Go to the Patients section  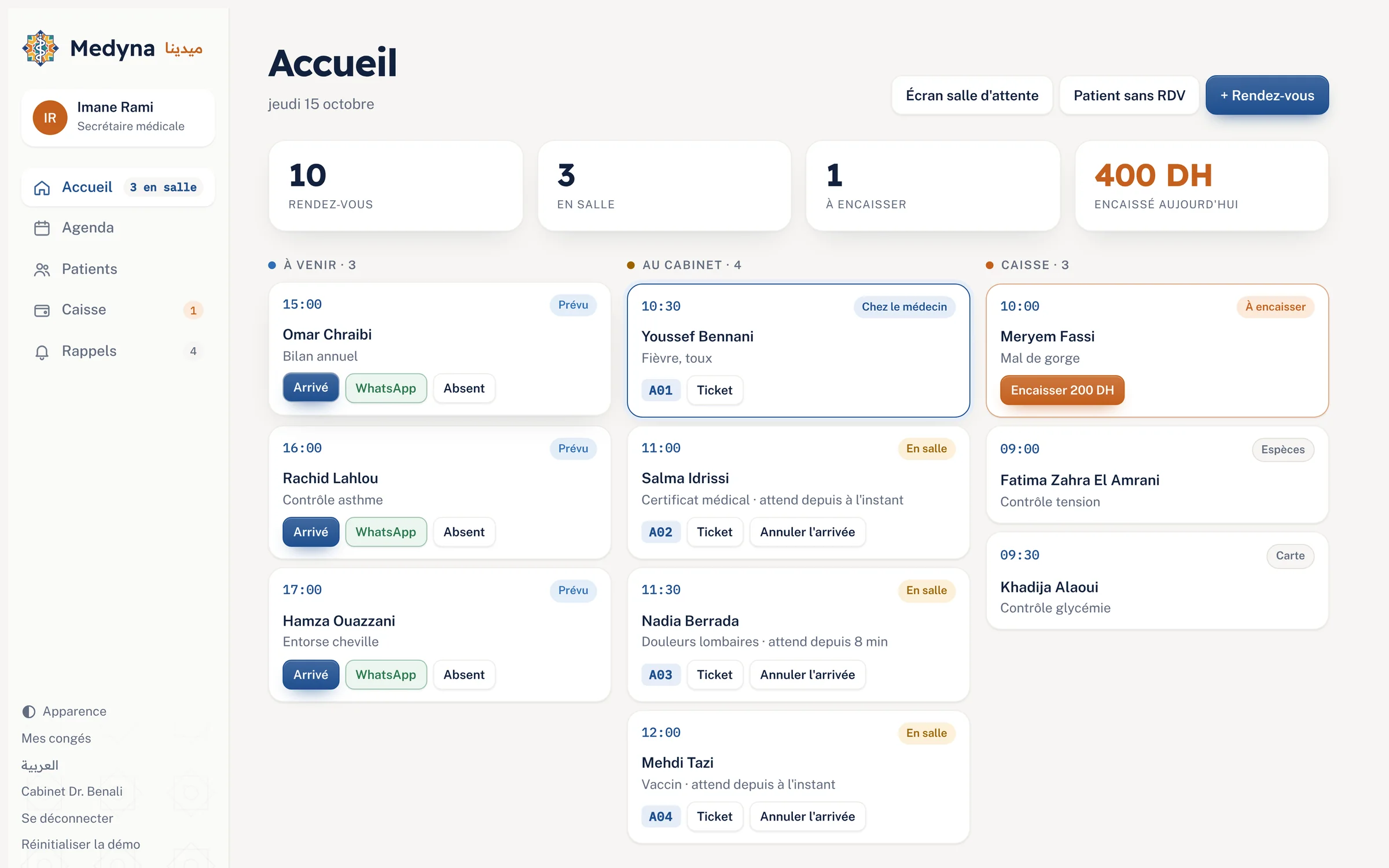tap(118, 270)
